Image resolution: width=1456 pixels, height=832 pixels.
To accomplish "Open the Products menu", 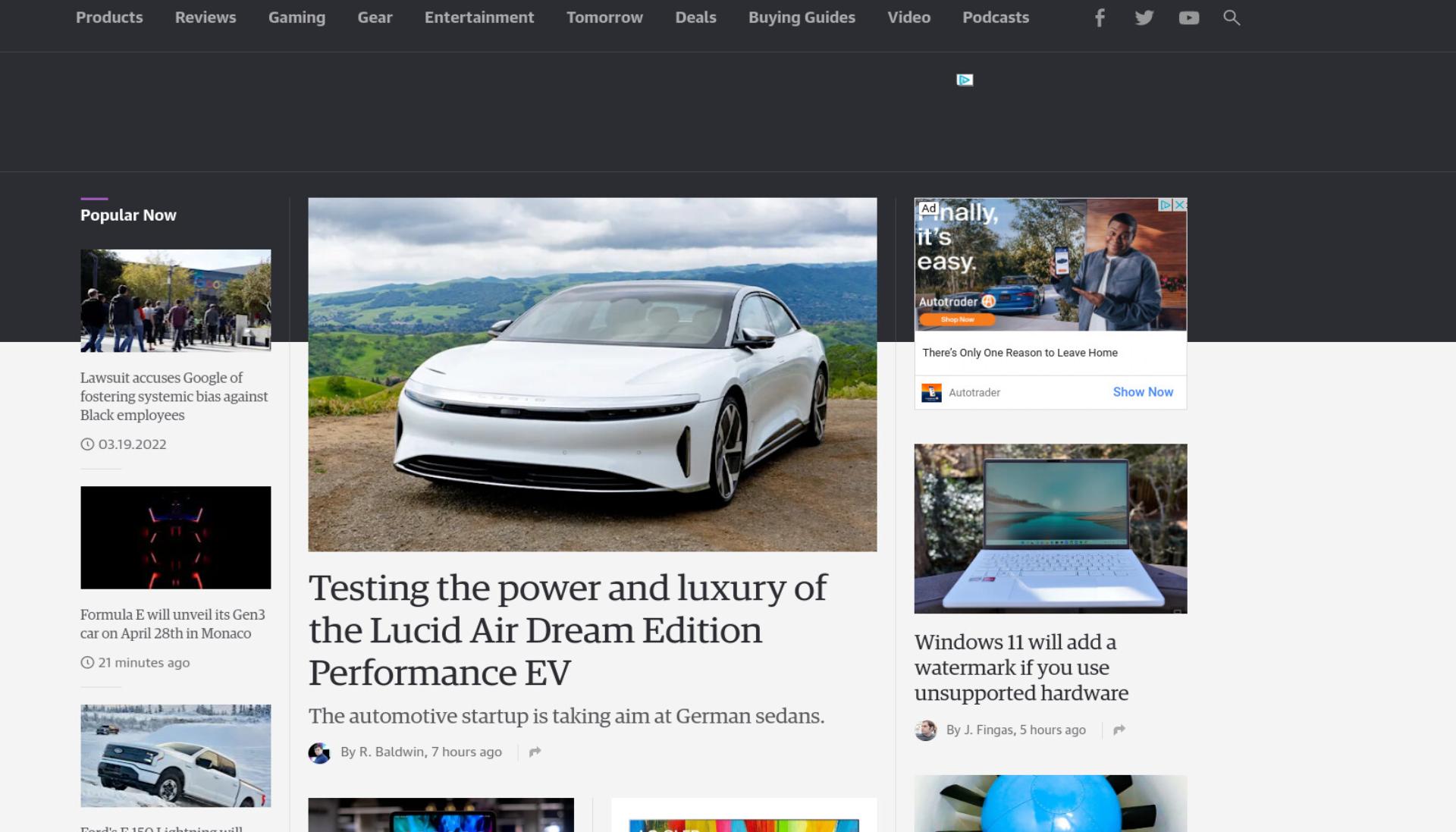I will [109, 17].
